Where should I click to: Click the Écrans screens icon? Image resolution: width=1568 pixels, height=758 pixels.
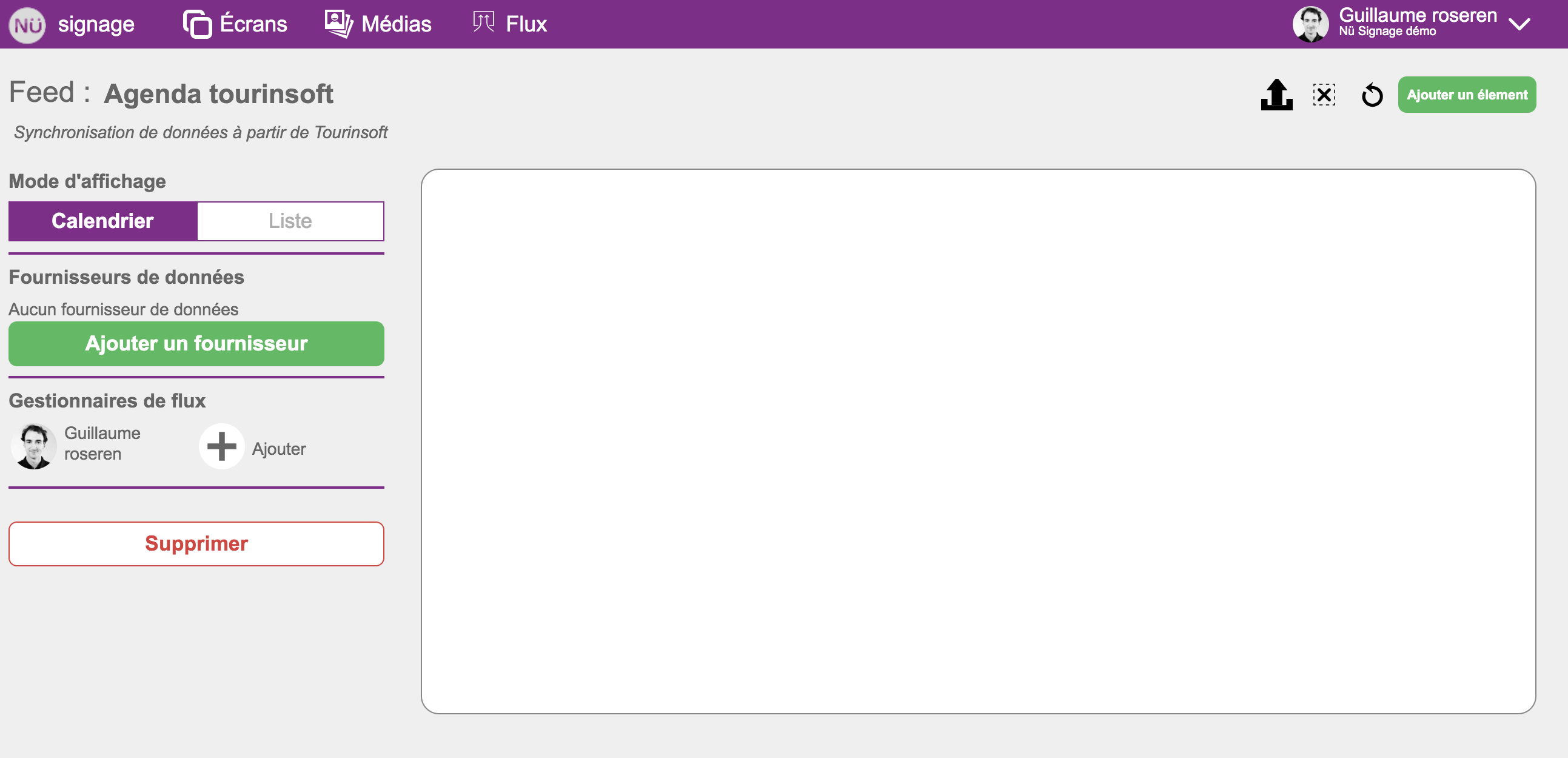197,24
